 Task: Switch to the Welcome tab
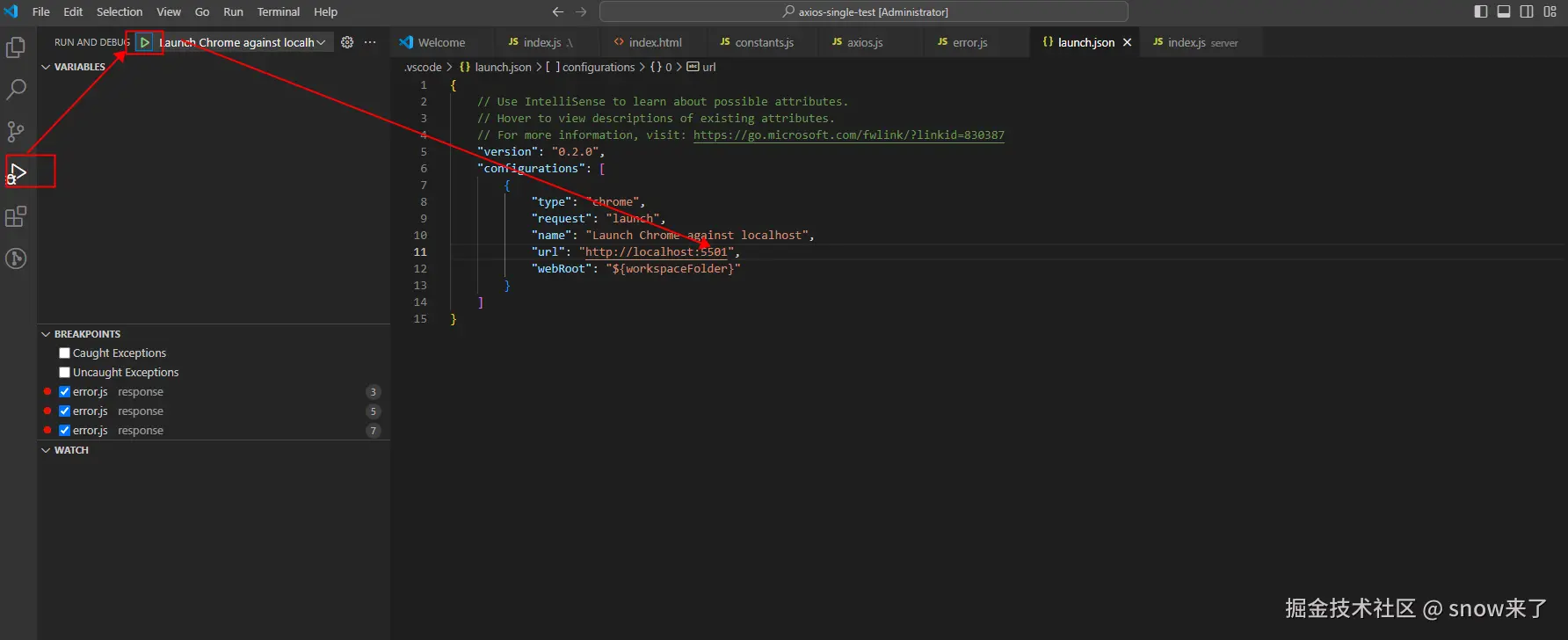441,42
